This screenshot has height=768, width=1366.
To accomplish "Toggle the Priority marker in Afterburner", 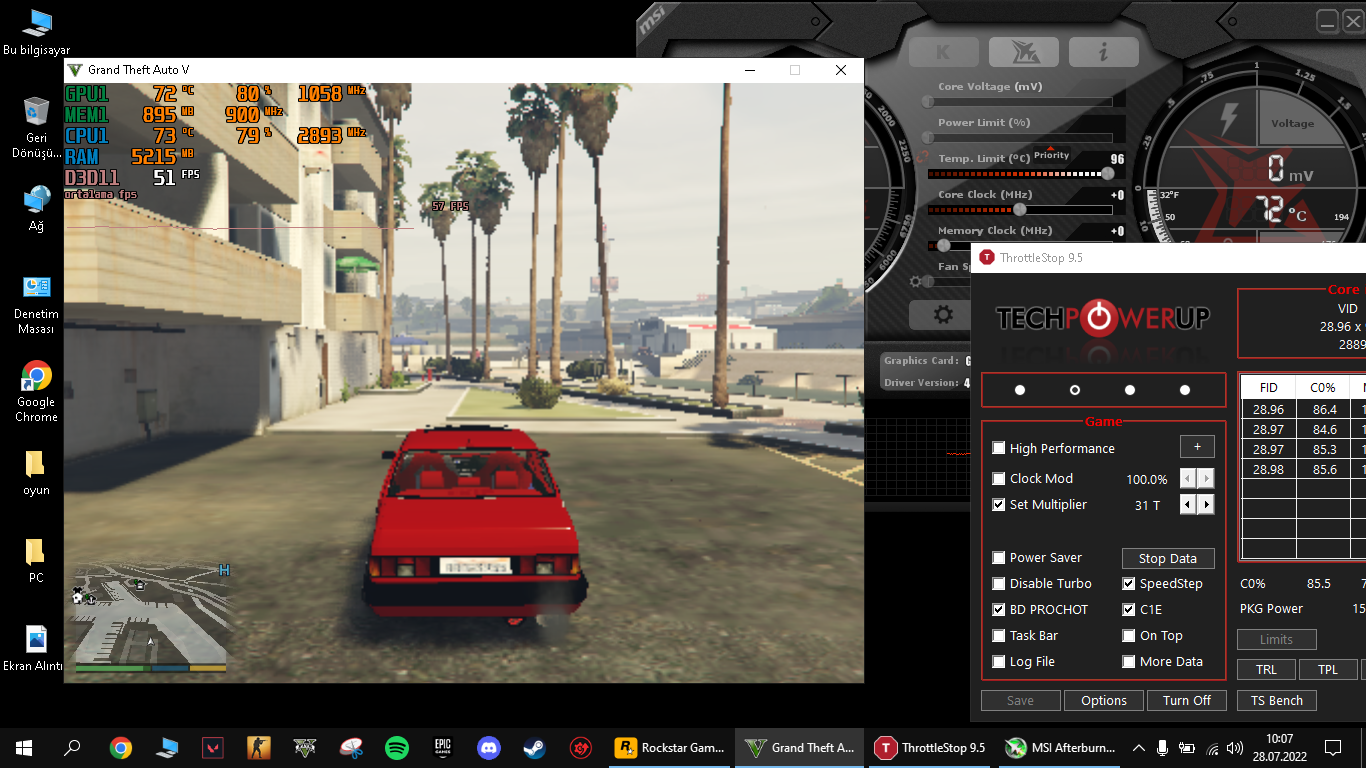I will tap(1051, 154).
